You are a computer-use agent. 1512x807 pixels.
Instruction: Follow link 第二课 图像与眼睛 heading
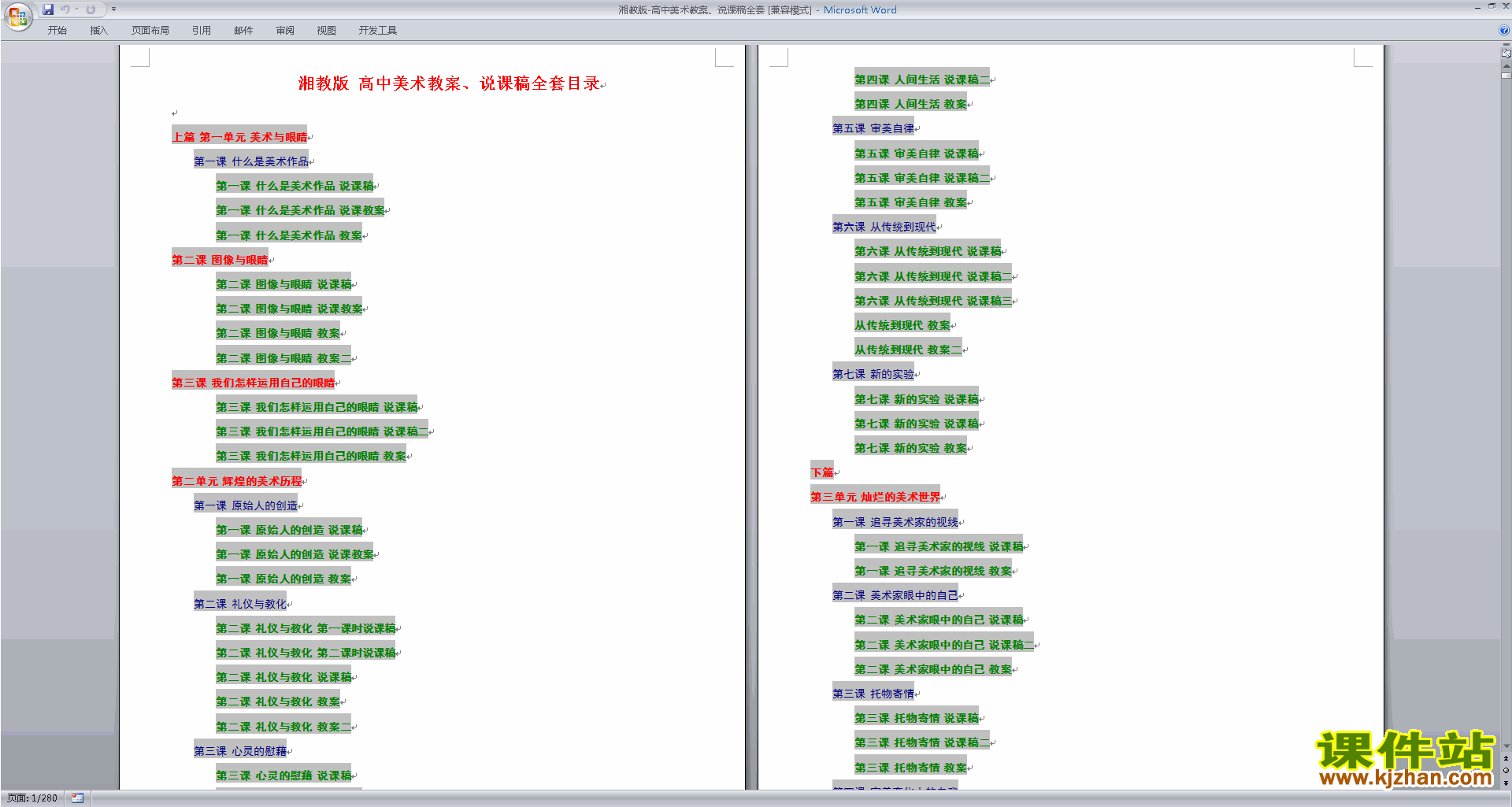pyautogui.click(x=220, y=260)
